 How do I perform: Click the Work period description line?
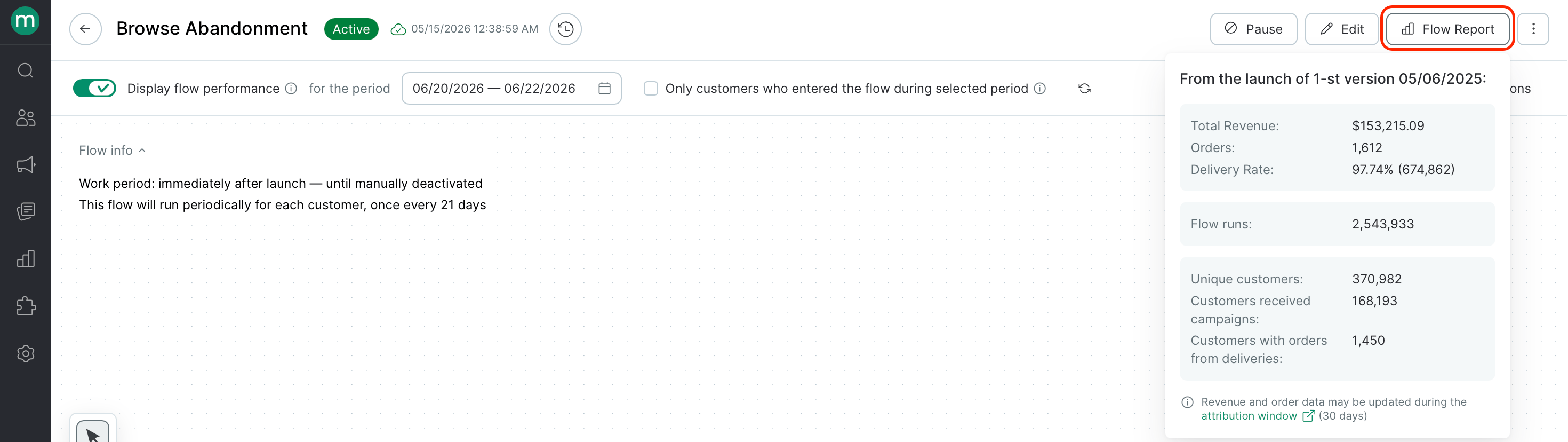click(x=281, y=184)
